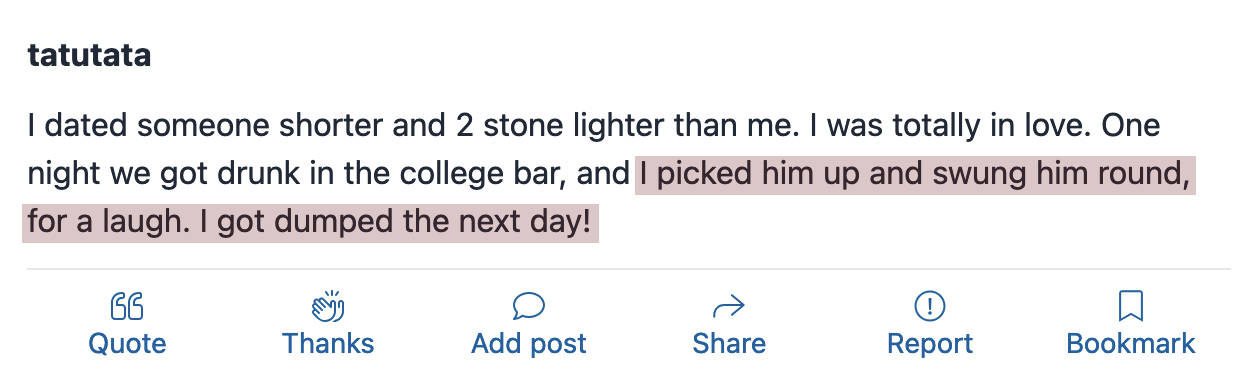Select the Quote text label
This screenshot has height=380, width=1258.
tap(127, 344)
